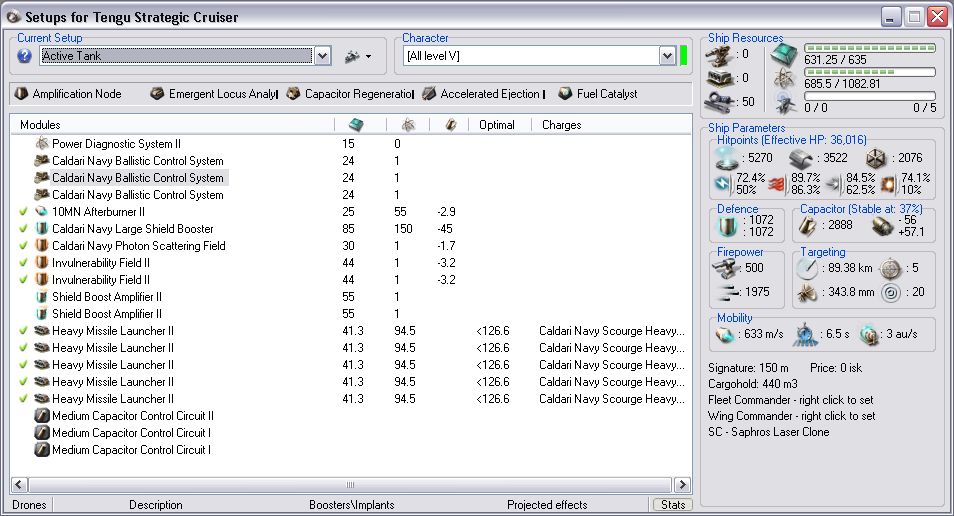Click the fourth Heavy Missile Launcher II icon
The width and height of the screenshot is (954, 516).
42,382
